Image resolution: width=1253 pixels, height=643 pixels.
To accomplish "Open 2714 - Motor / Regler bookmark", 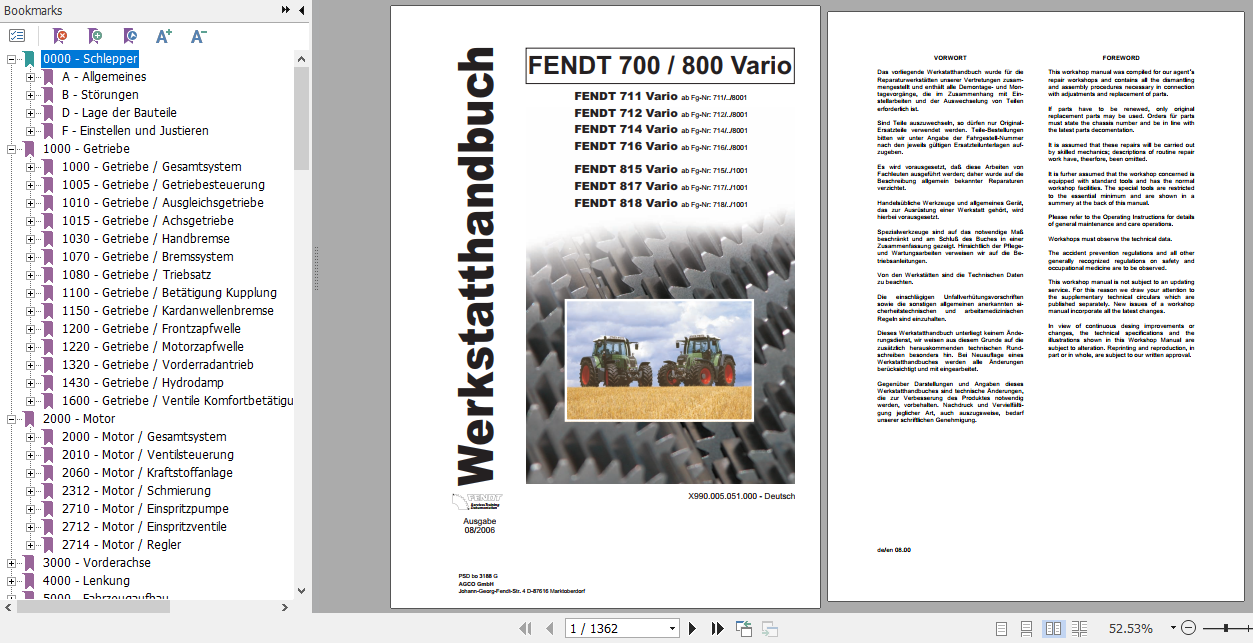I will 121,545.
